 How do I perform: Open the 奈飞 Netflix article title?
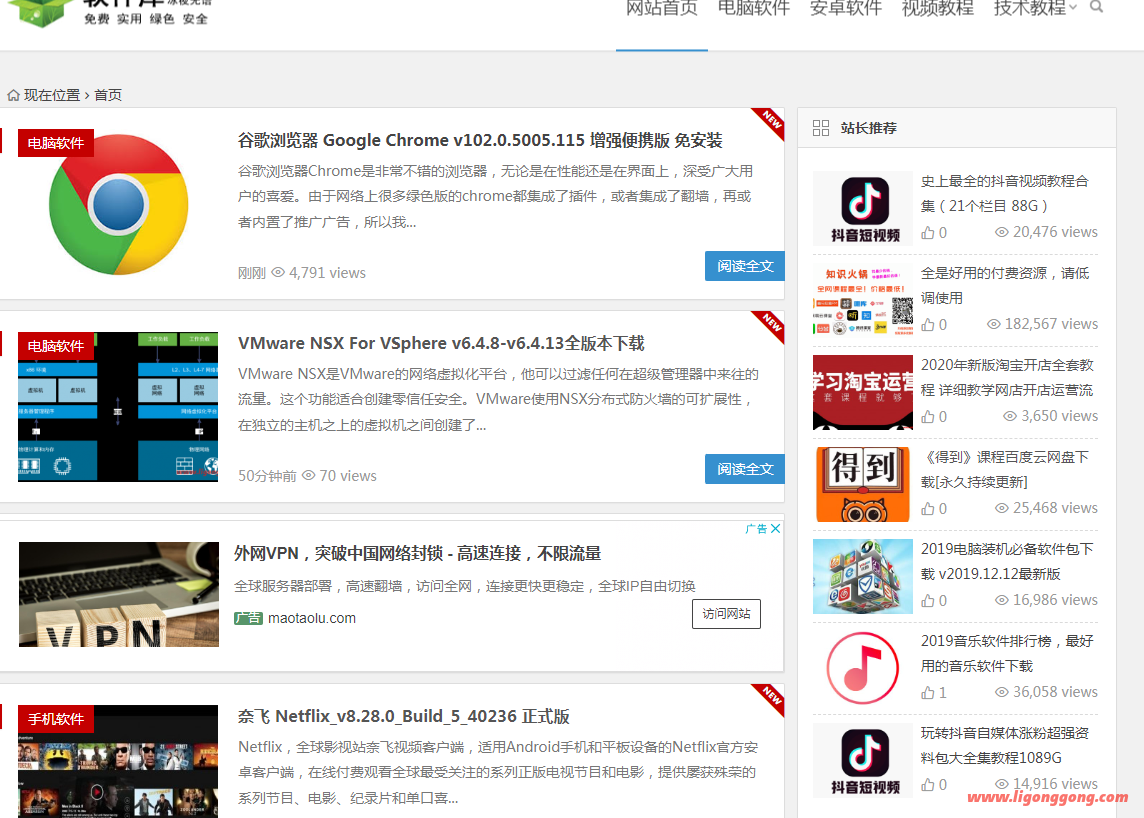pyautogui.click(x=403, y=717)
